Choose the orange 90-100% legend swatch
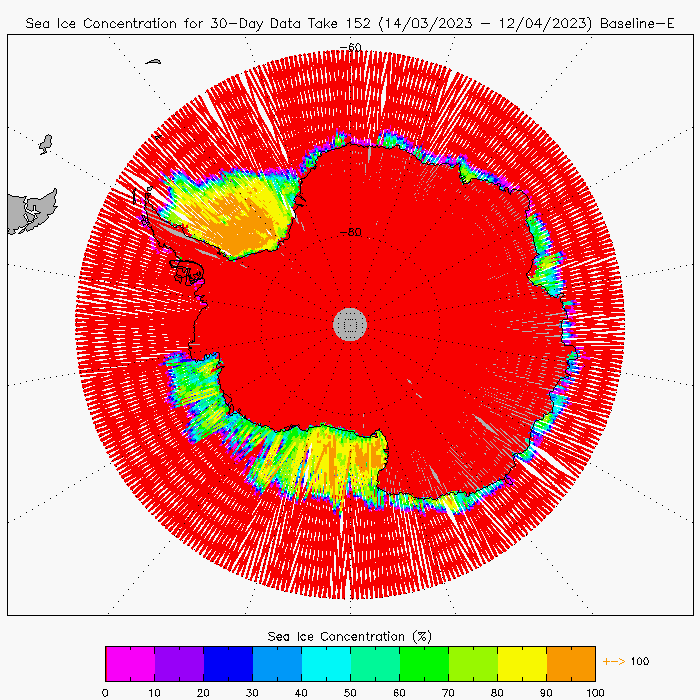 click(570, 663)
